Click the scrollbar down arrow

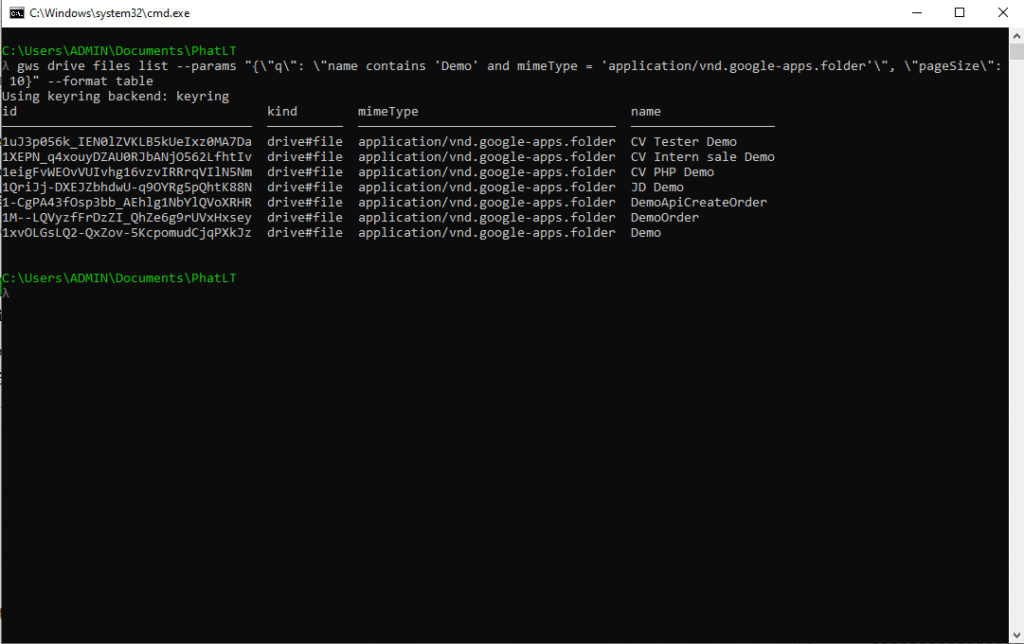pos(1015,635)
